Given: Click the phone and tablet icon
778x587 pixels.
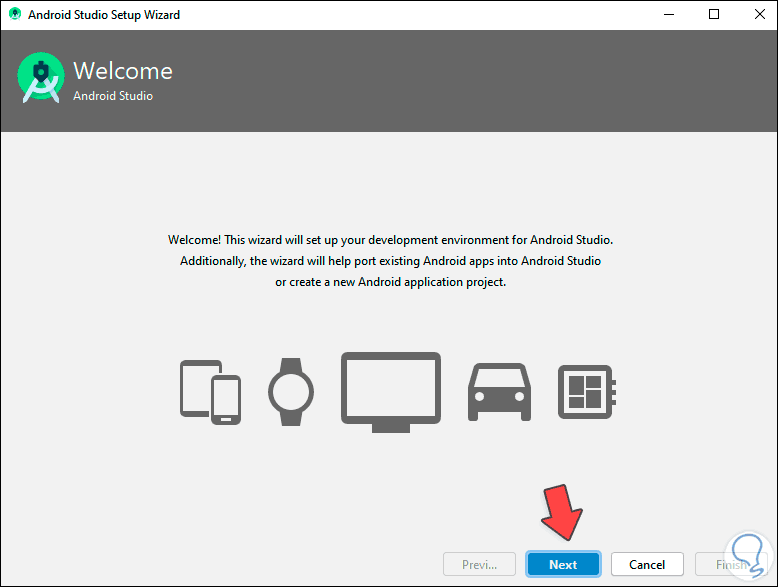Looking at the screenshot, I should 210,392.
